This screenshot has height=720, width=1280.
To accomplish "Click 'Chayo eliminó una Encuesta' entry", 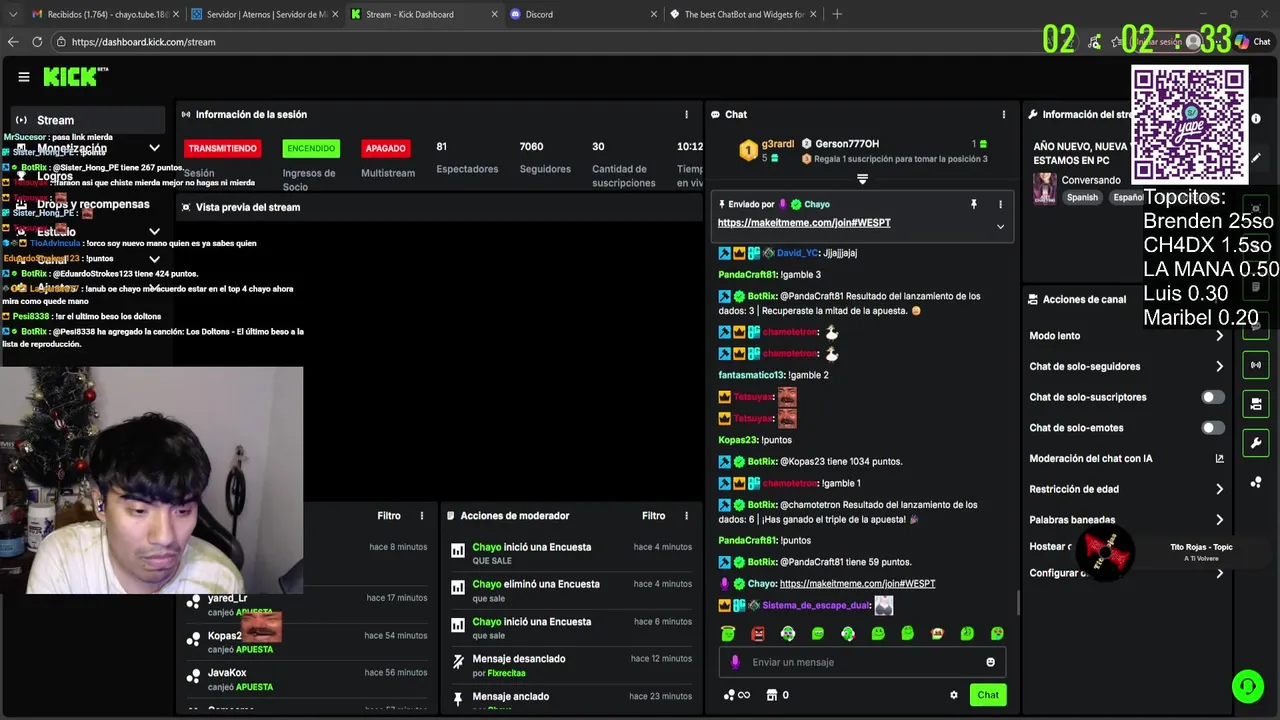I will coord(571,591).
